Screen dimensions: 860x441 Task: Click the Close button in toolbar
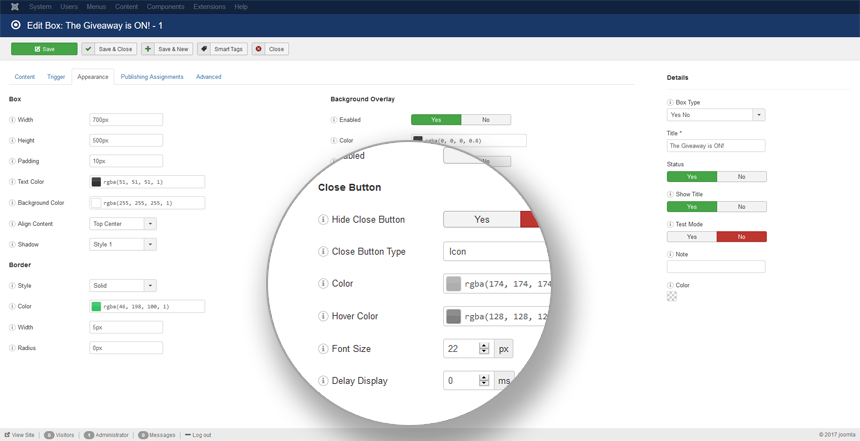click(x=270, y=49)
